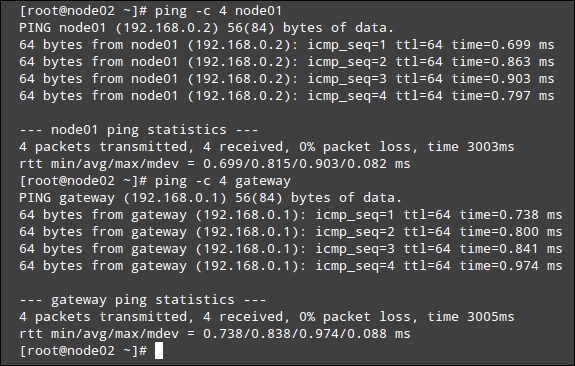Click the "ping -c 4 gateway" command text
The height and width of the screenshot is (366, 575).
(x=223, y=181)
